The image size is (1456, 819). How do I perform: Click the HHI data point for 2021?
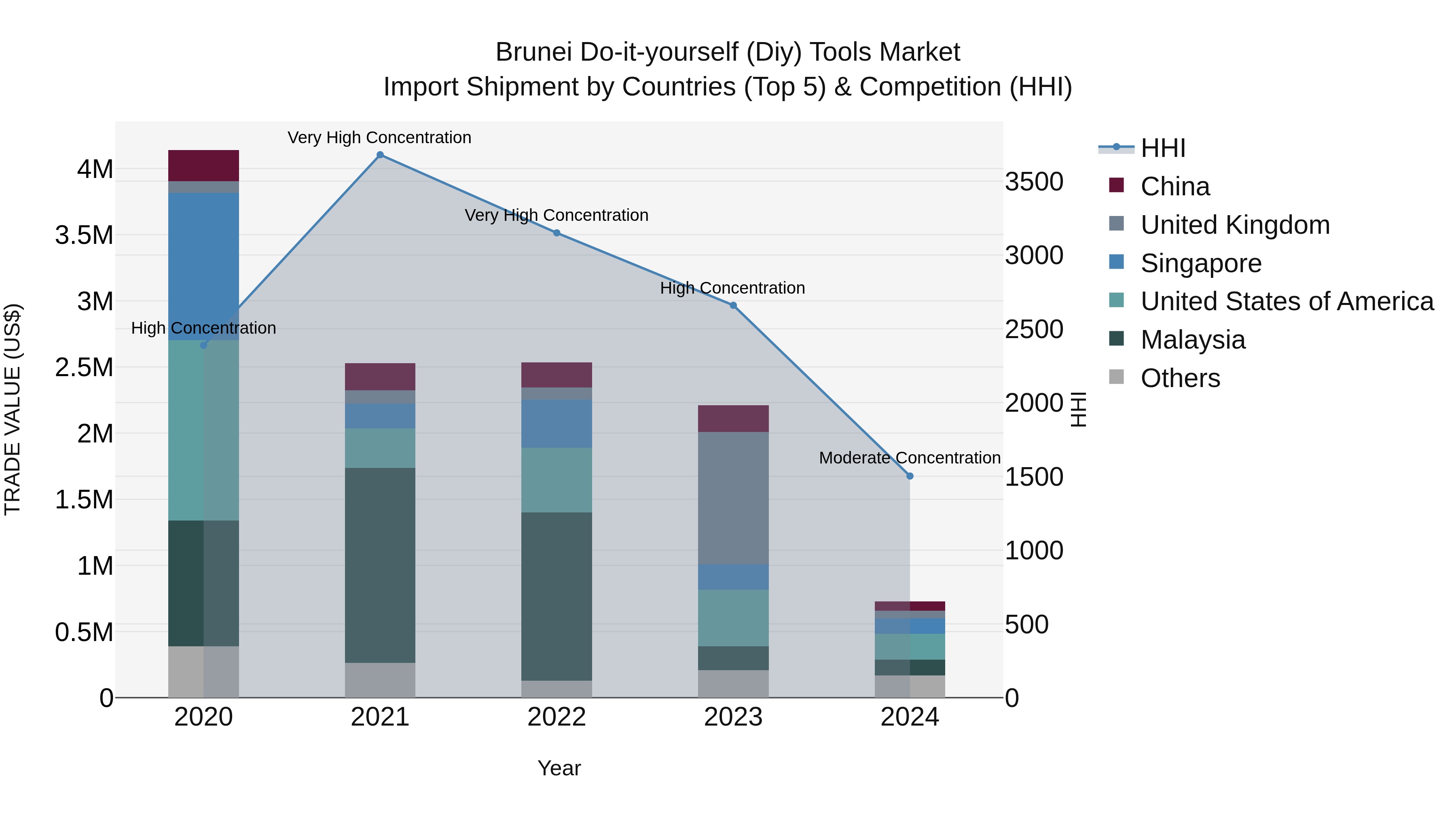click(x=380, y=155)
